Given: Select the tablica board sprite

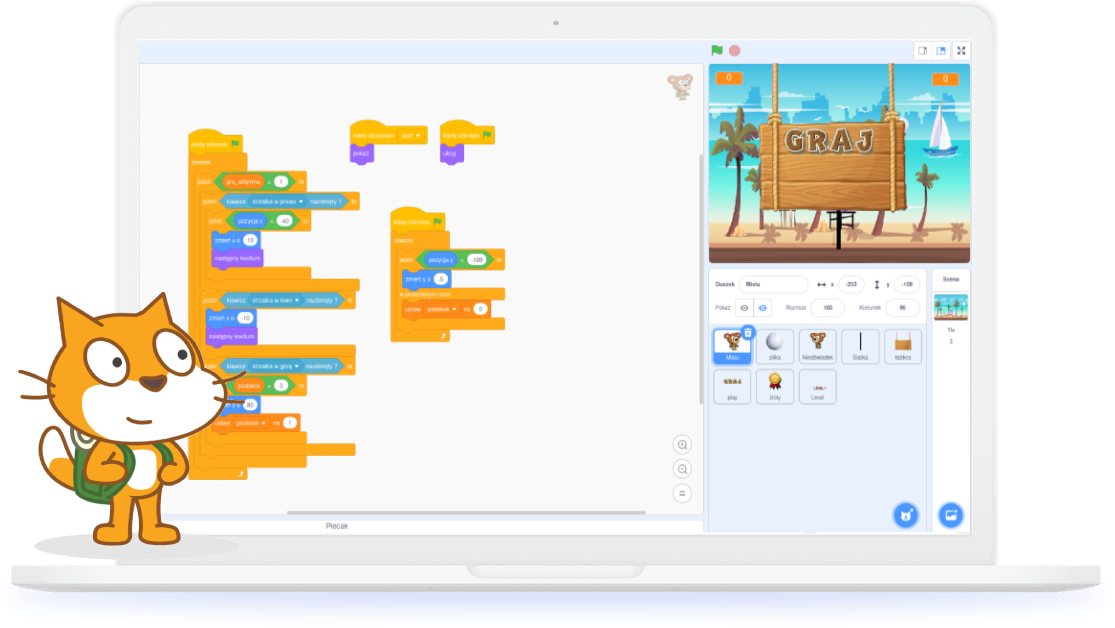Looking at the screenshot, I should point(903,346).
